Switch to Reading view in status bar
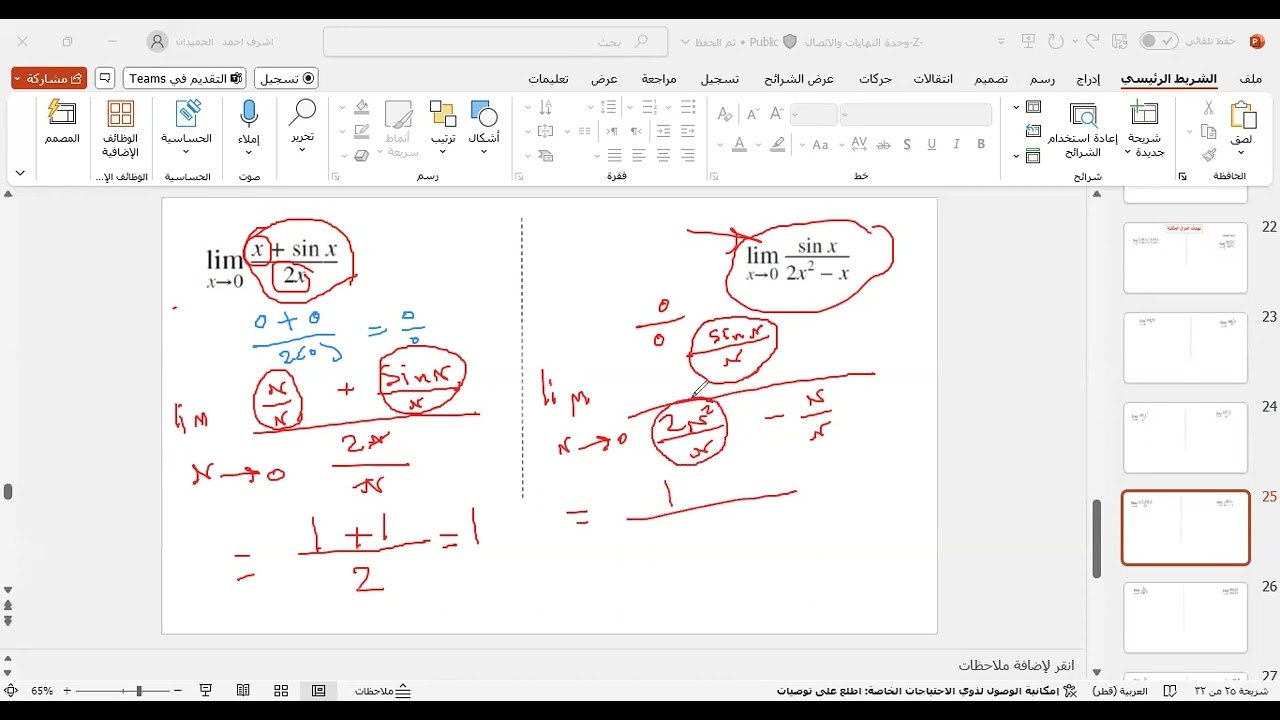The height and width of the screenshot is (720, 1280). coord(243,691)
